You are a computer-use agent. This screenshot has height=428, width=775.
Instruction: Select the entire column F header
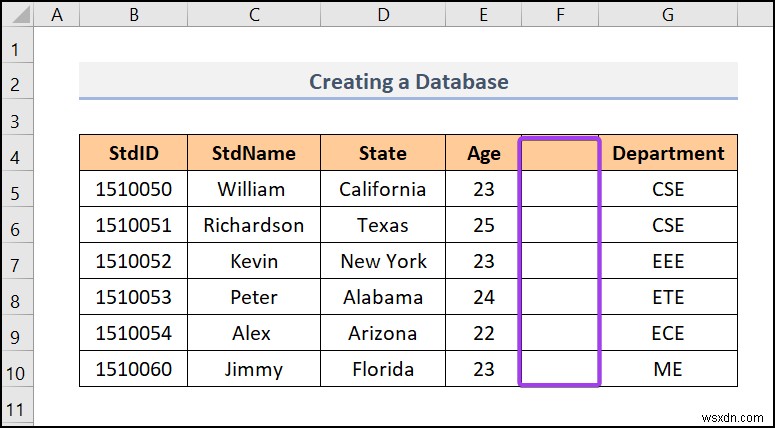[559, 14]
